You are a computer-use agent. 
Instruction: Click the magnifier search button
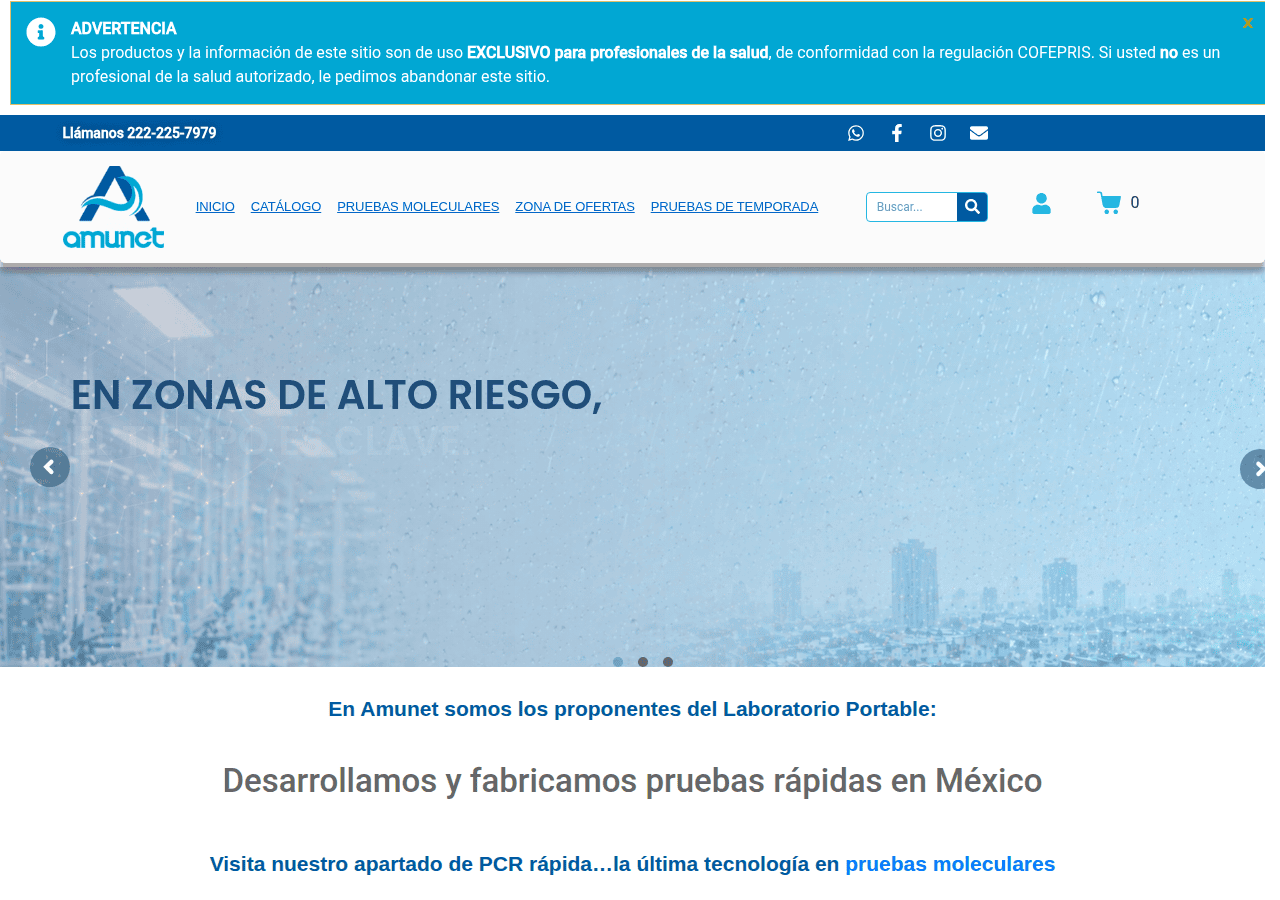[x=972, y=207]
